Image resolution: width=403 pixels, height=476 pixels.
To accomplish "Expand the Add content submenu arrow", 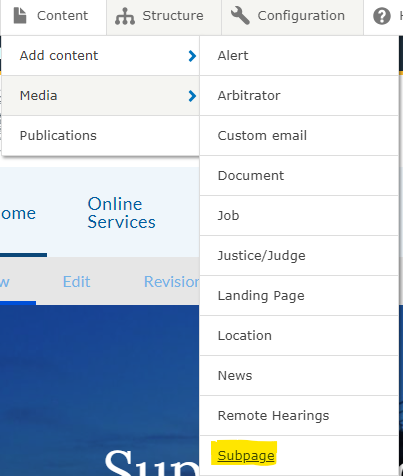I will [x=192, y=56].
